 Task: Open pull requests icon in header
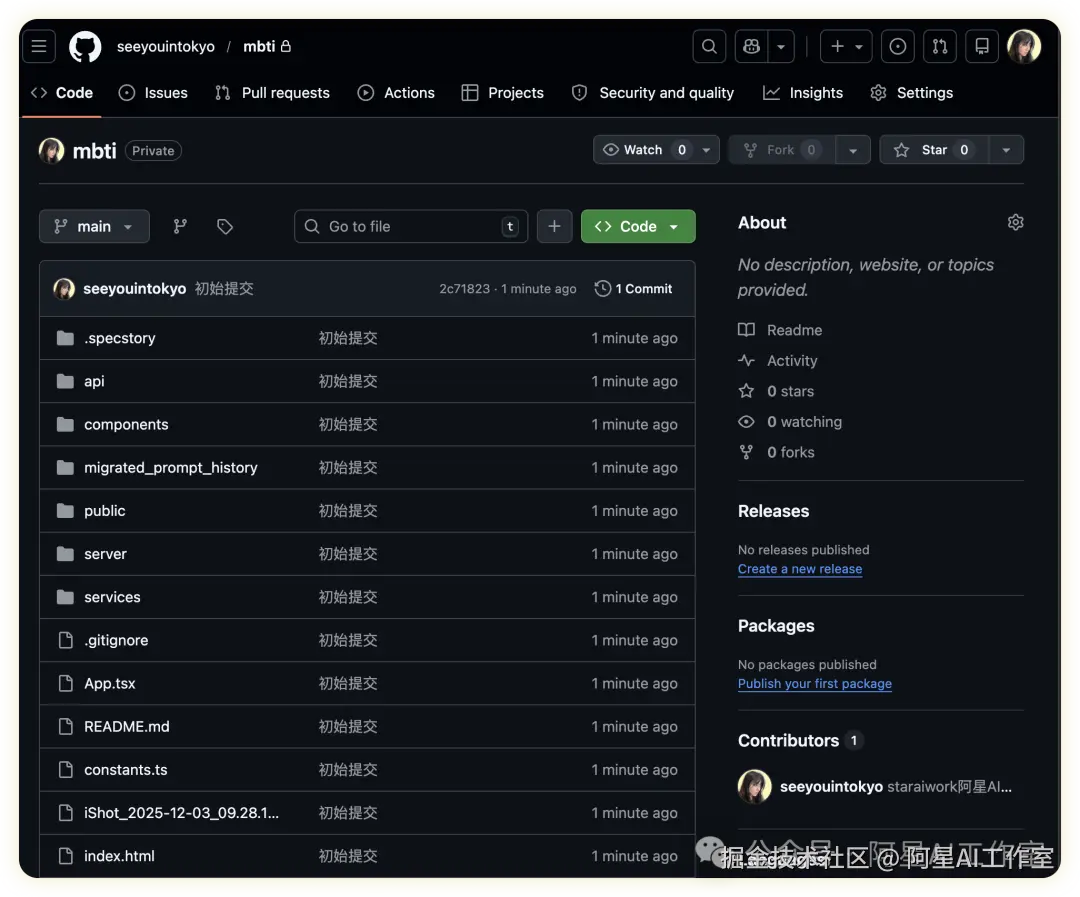939,46
